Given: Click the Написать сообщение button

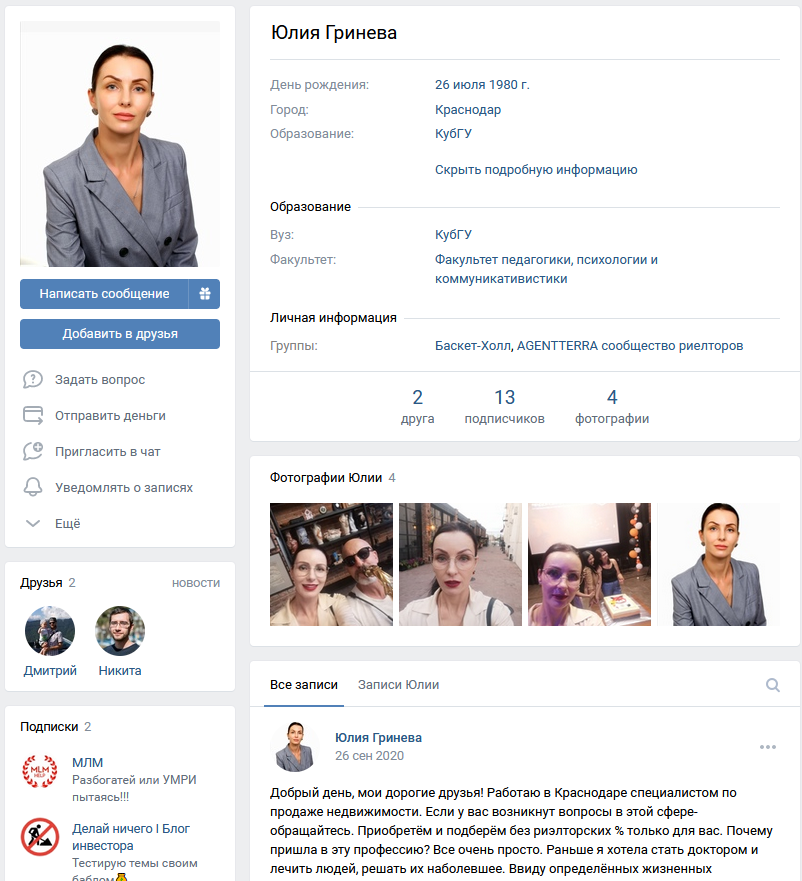Looking at the screenshot, I should pyautogui.click(x=104, y=294).
